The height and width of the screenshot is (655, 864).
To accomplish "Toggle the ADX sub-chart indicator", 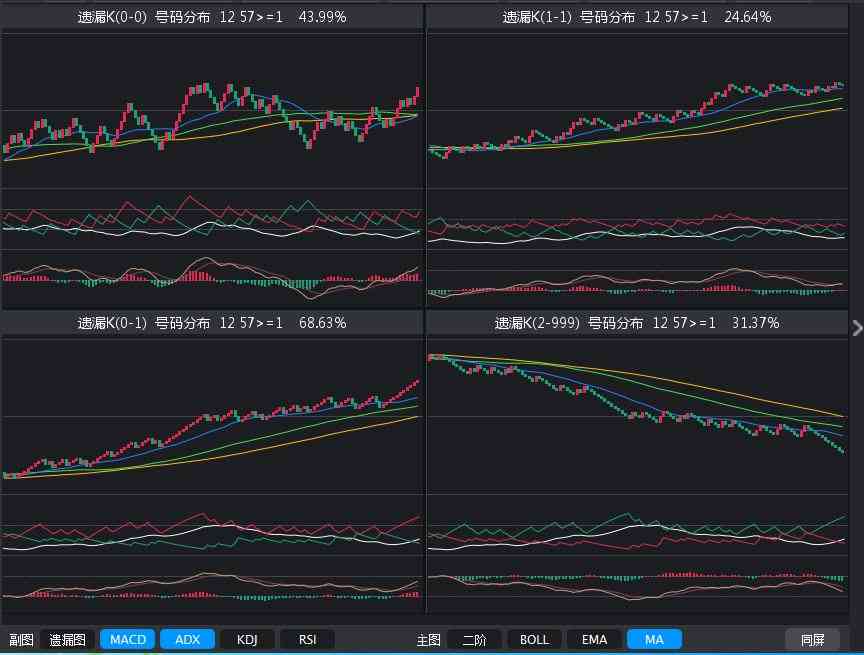I will (187, 640).
